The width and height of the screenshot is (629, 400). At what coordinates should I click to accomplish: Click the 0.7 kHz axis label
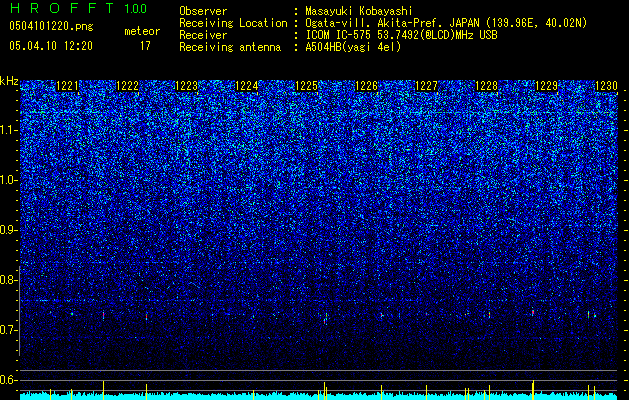9,330
